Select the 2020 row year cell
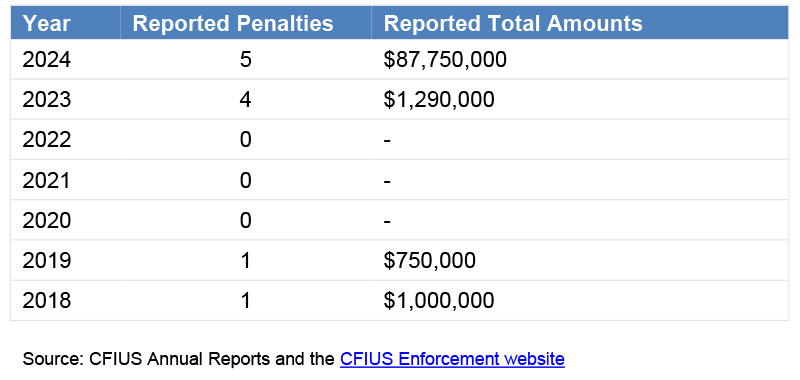Screen dimensions: 800x380 coord(65,220)
